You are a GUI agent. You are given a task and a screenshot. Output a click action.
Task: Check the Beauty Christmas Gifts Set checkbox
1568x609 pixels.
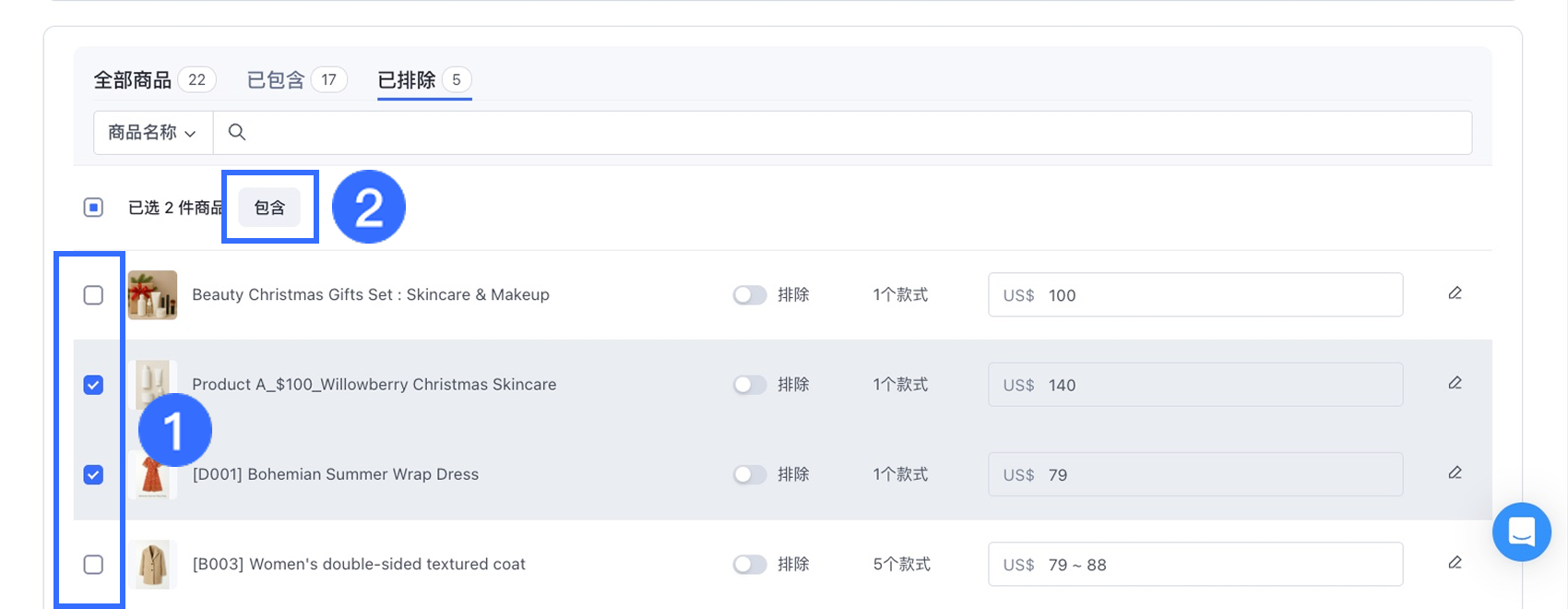(93, 295)
